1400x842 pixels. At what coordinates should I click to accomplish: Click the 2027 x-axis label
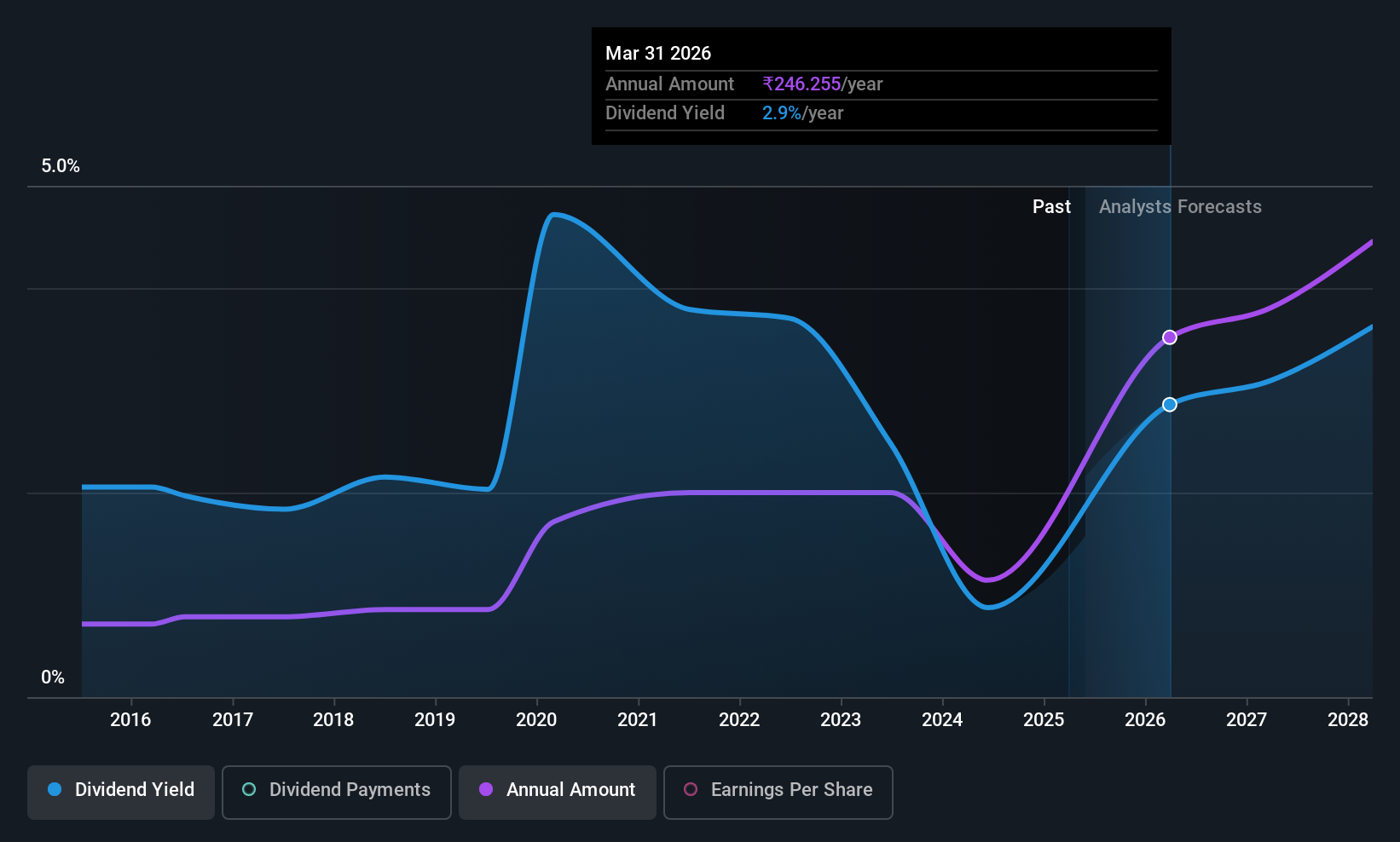pos(1247,719)
